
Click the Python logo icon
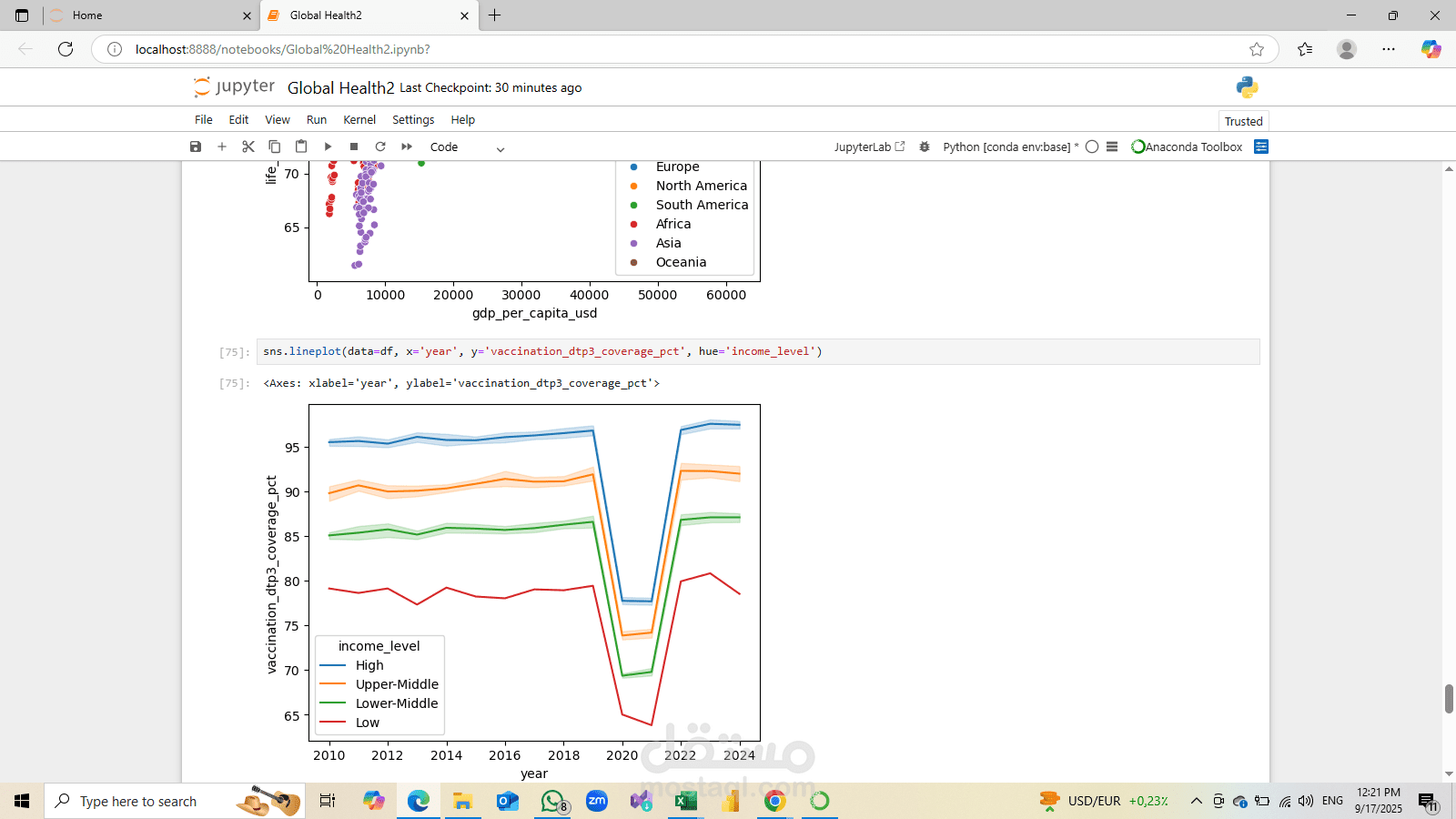click(x=1248, y=87)
